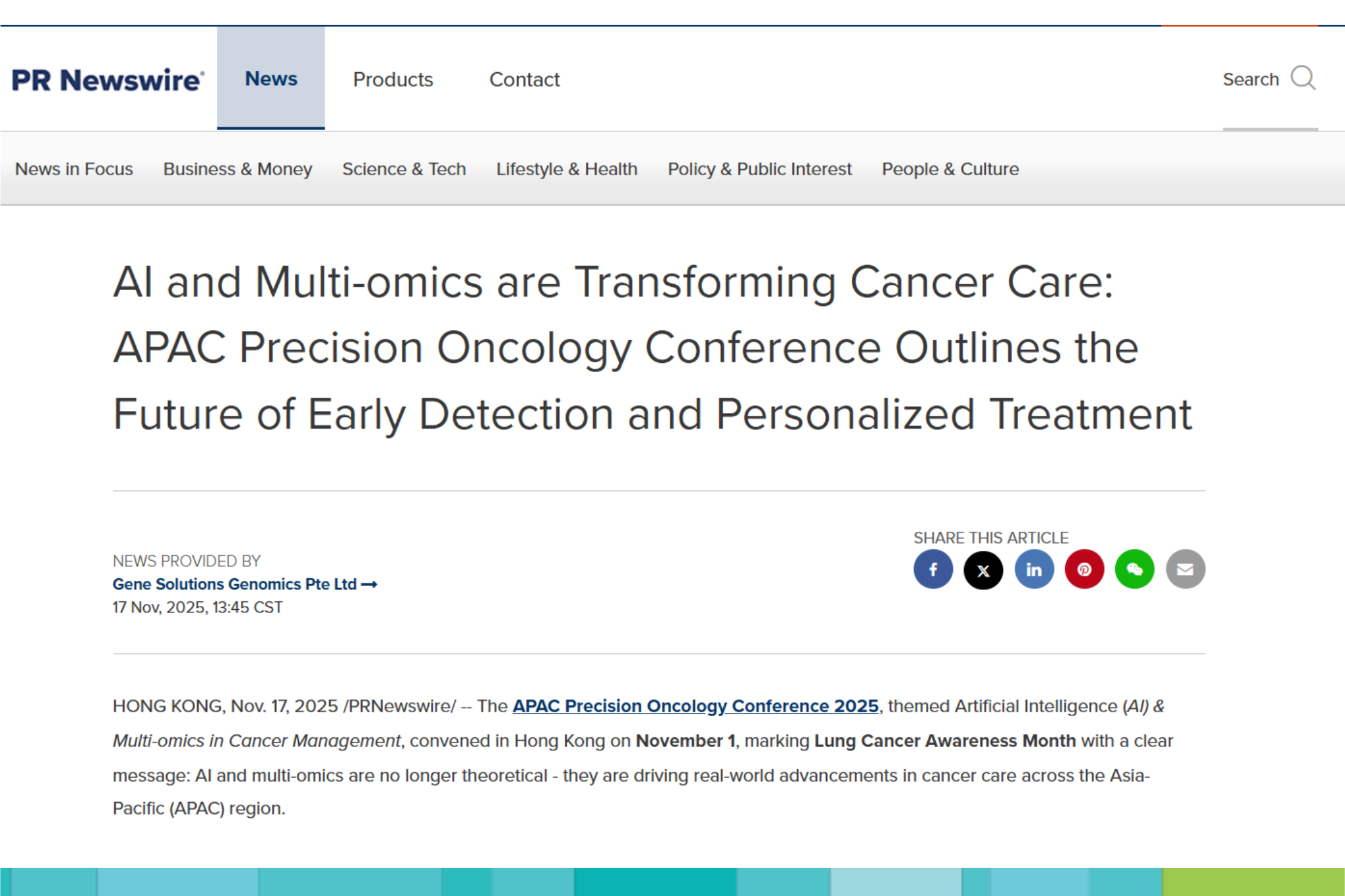
Task: Browse the Business & Money section
Action: coord(237,169)
